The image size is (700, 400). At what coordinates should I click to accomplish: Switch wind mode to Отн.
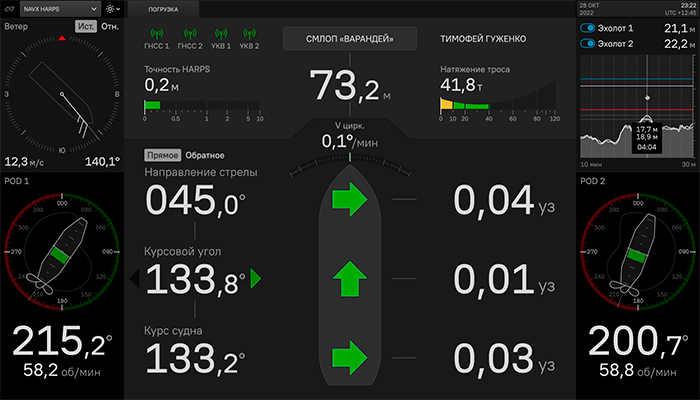tap(110, 26)
